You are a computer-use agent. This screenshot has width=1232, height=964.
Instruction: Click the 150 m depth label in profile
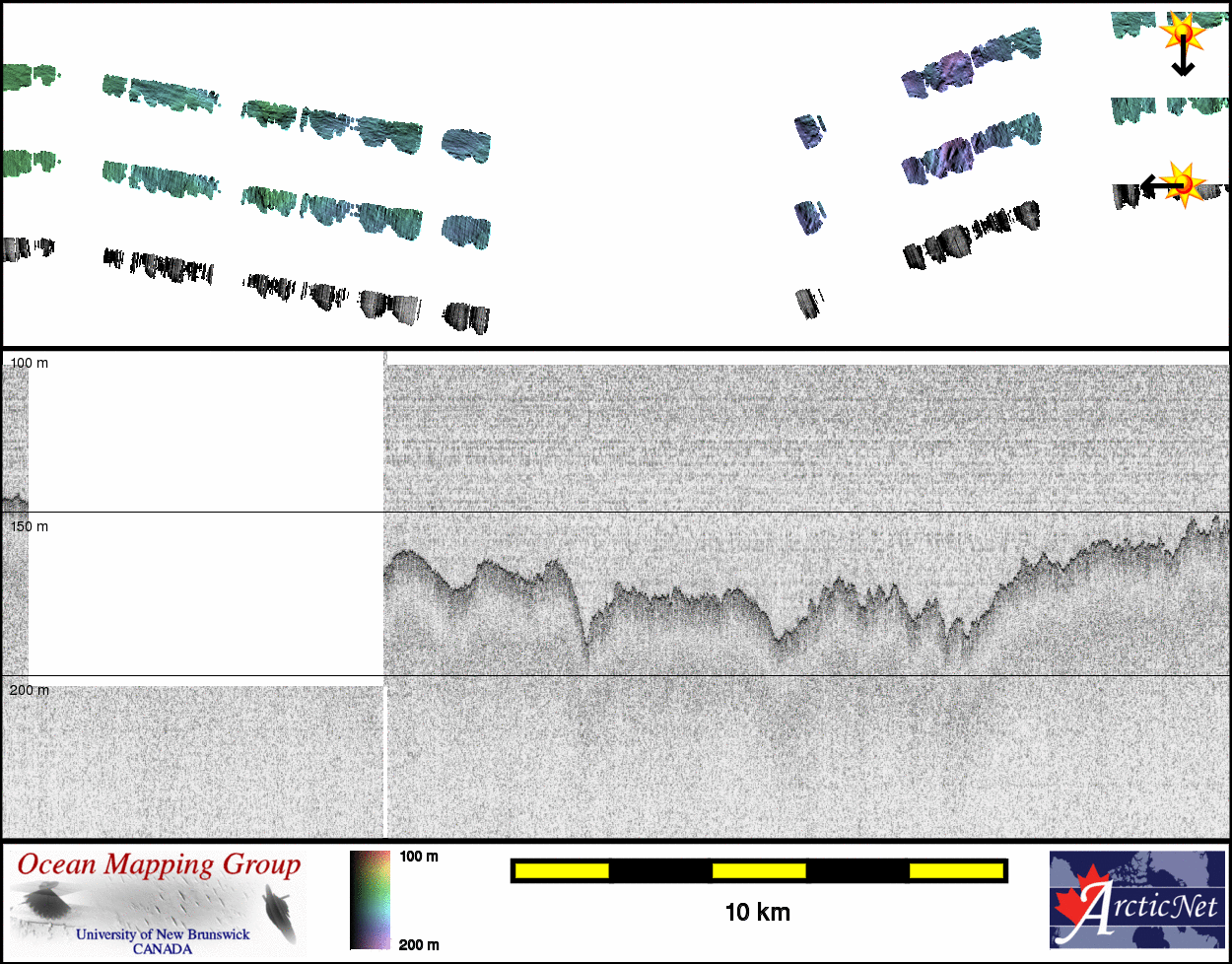pos(29,526)
